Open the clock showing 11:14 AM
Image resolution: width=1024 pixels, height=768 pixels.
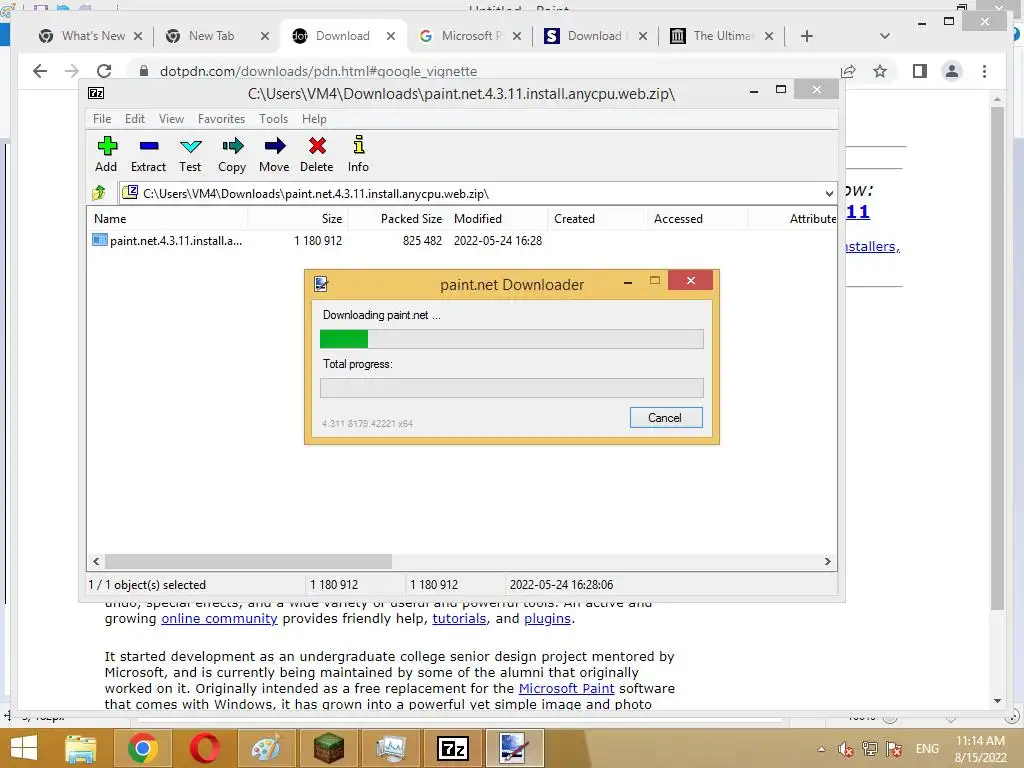(x=980, y=749)
